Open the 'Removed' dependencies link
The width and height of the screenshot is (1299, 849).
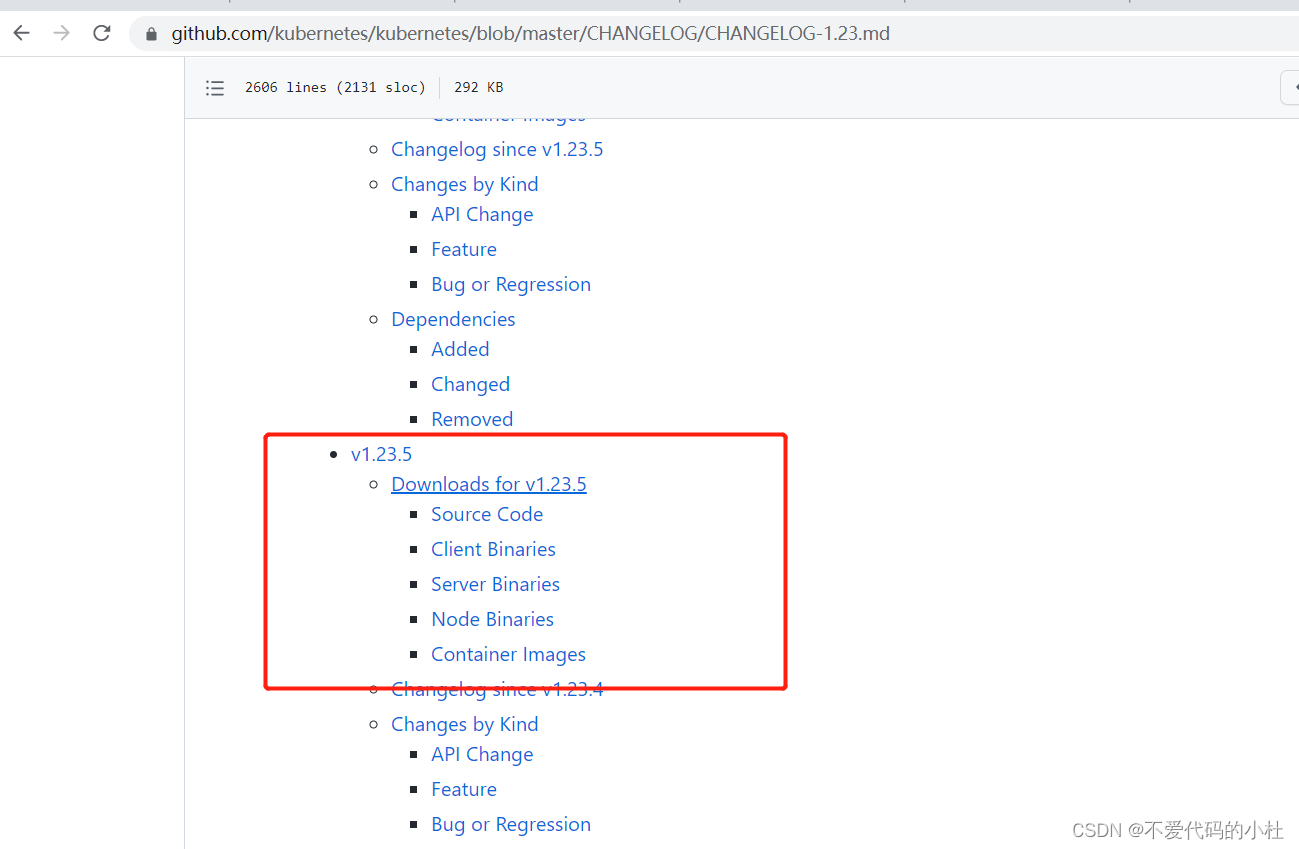coord(472,419)
